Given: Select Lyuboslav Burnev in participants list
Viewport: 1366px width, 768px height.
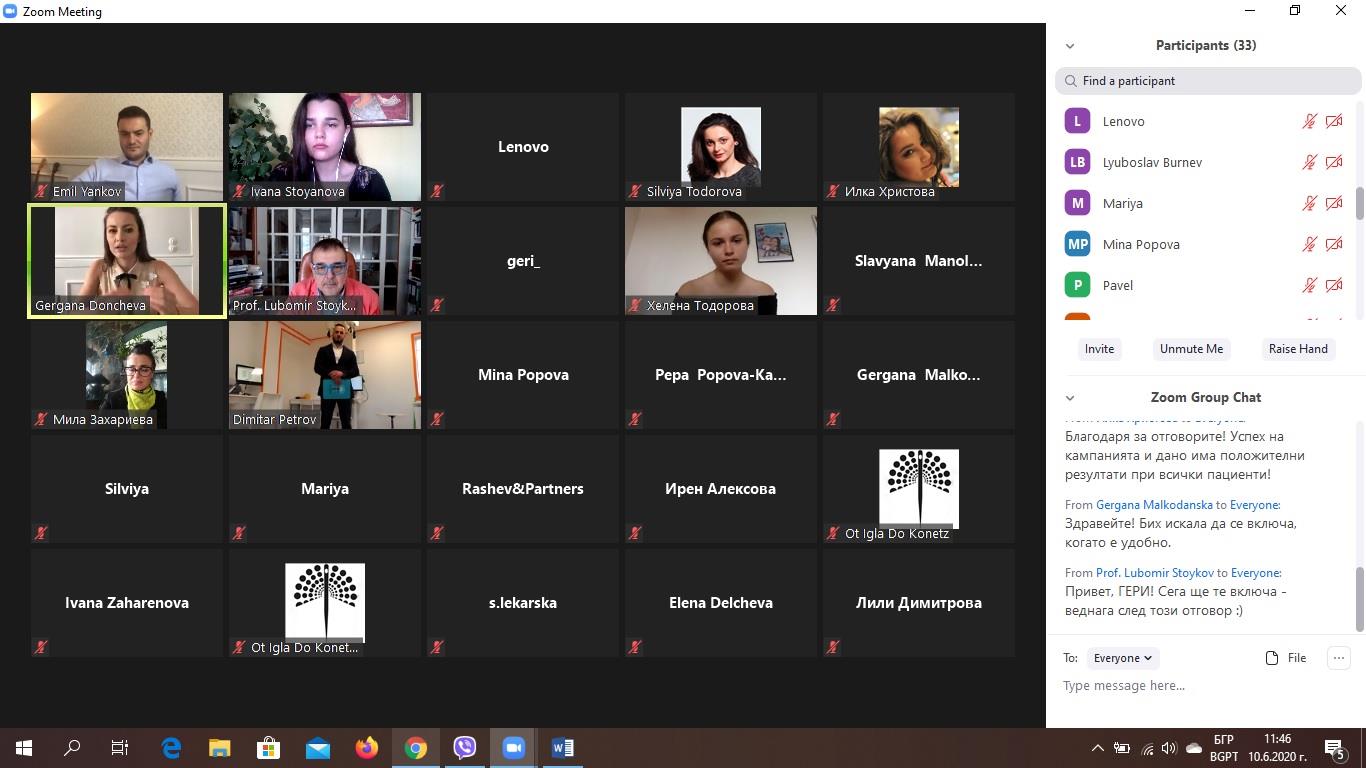Looking at the screenshot, I should (1151, 162).
